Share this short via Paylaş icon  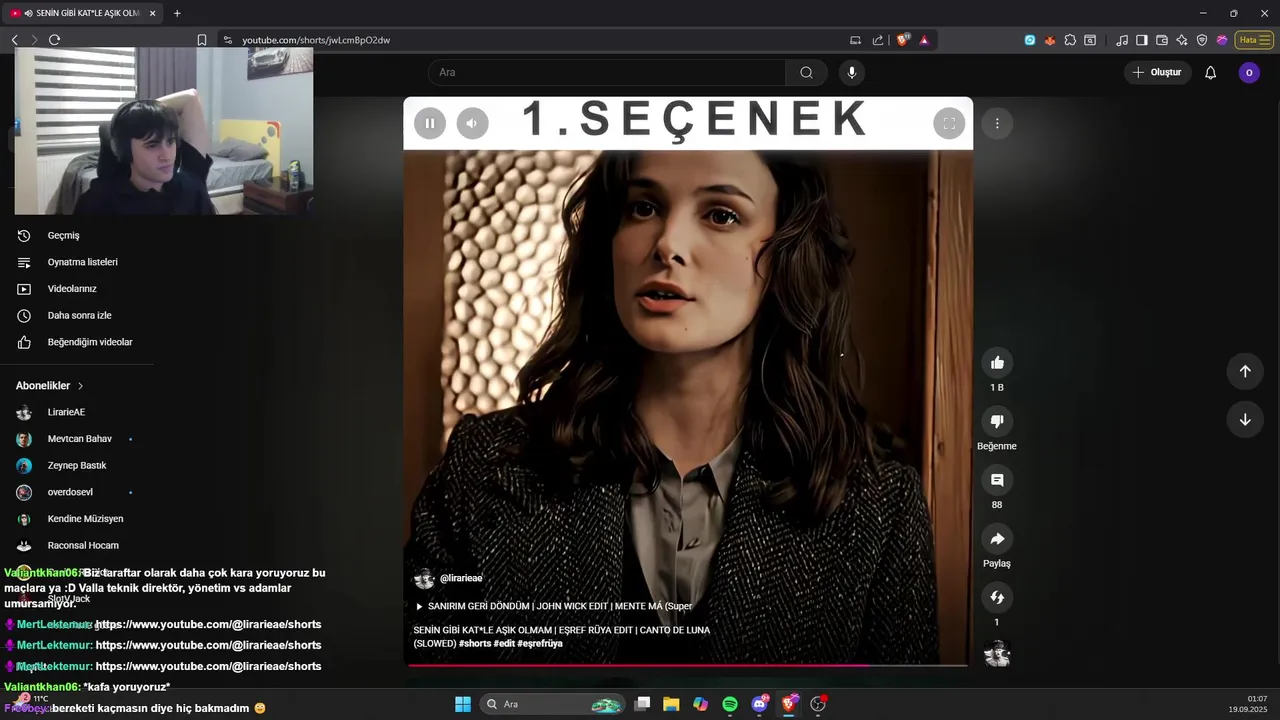[997, 539]
